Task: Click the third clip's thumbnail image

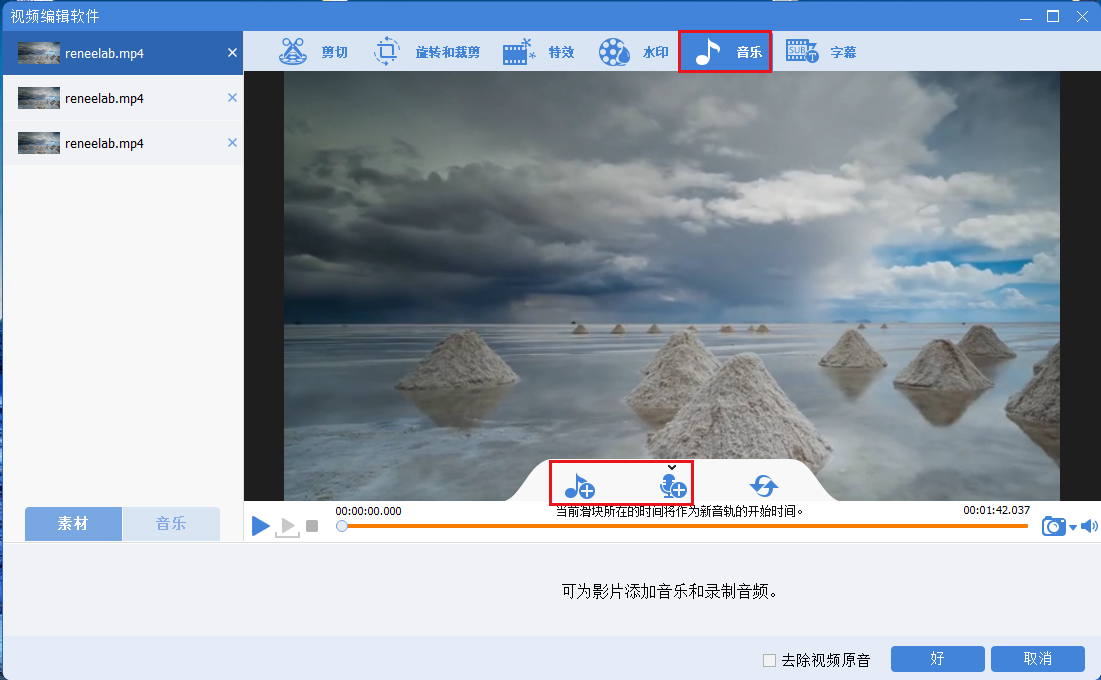Action: (x=39, y=143)
